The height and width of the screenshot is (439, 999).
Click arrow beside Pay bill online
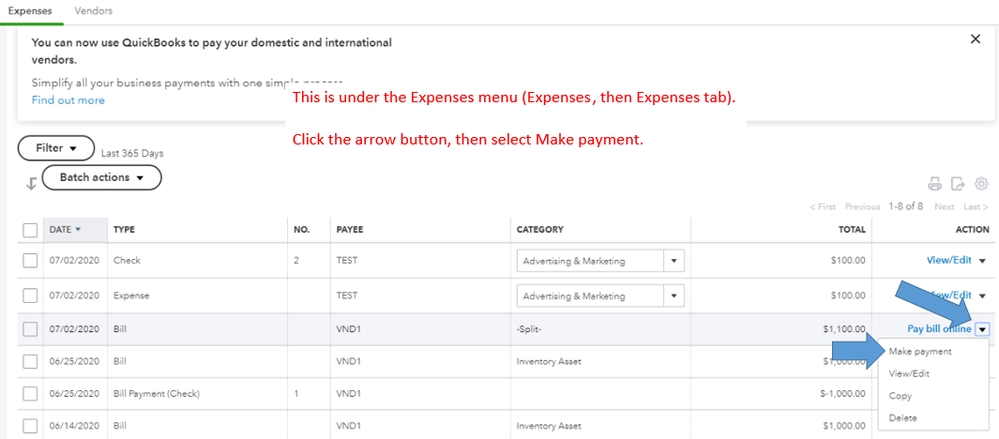pos(982,329)
